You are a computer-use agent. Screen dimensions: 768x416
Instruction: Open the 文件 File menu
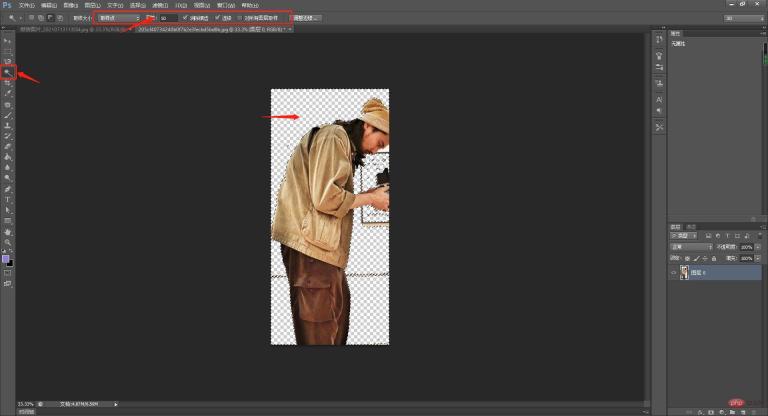pyautogui.click(x=26, y=5)
